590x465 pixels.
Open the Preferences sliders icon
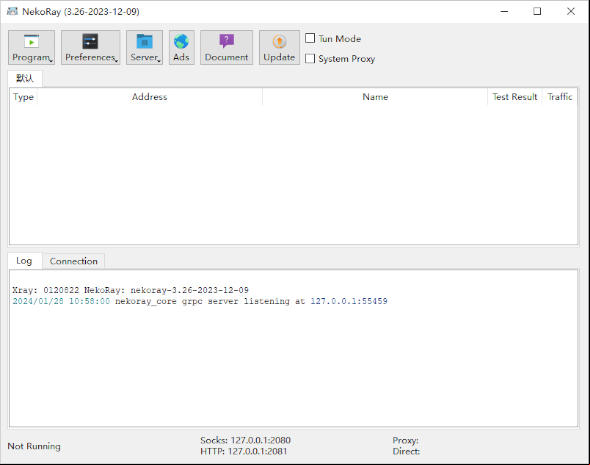pos(90,41)
